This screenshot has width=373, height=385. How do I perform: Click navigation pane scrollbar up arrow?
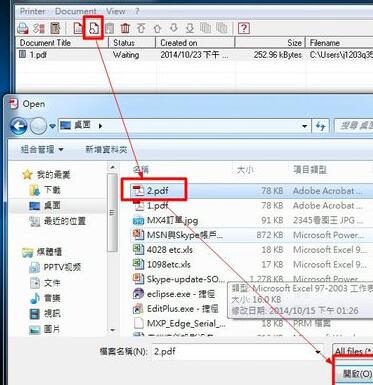pyautogui.click(x=113, y=167)
